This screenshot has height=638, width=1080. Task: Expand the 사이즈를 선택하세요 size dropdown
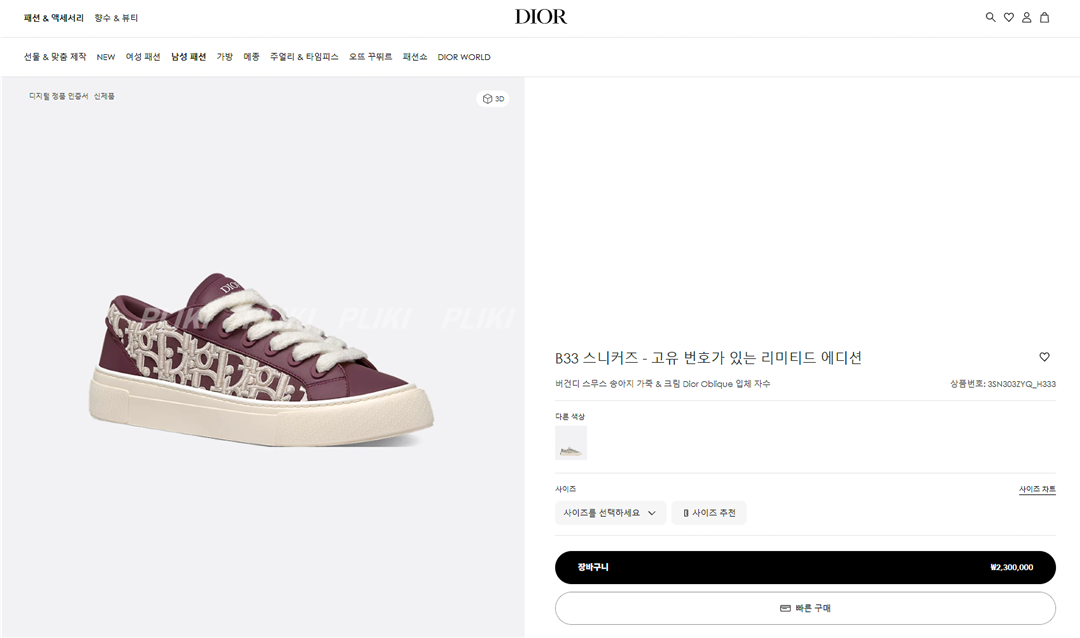click(610, 513)
